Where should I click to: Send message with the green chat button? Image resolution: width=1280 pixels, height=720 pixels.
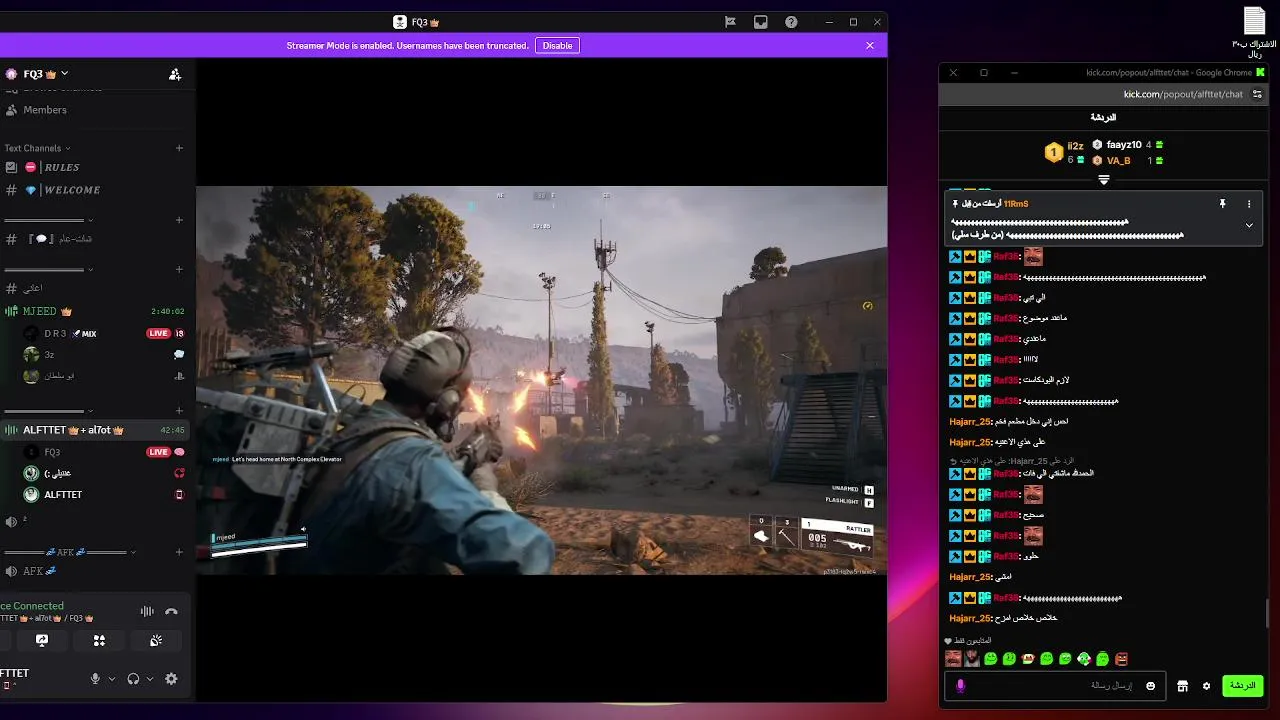pos(1243,686)
